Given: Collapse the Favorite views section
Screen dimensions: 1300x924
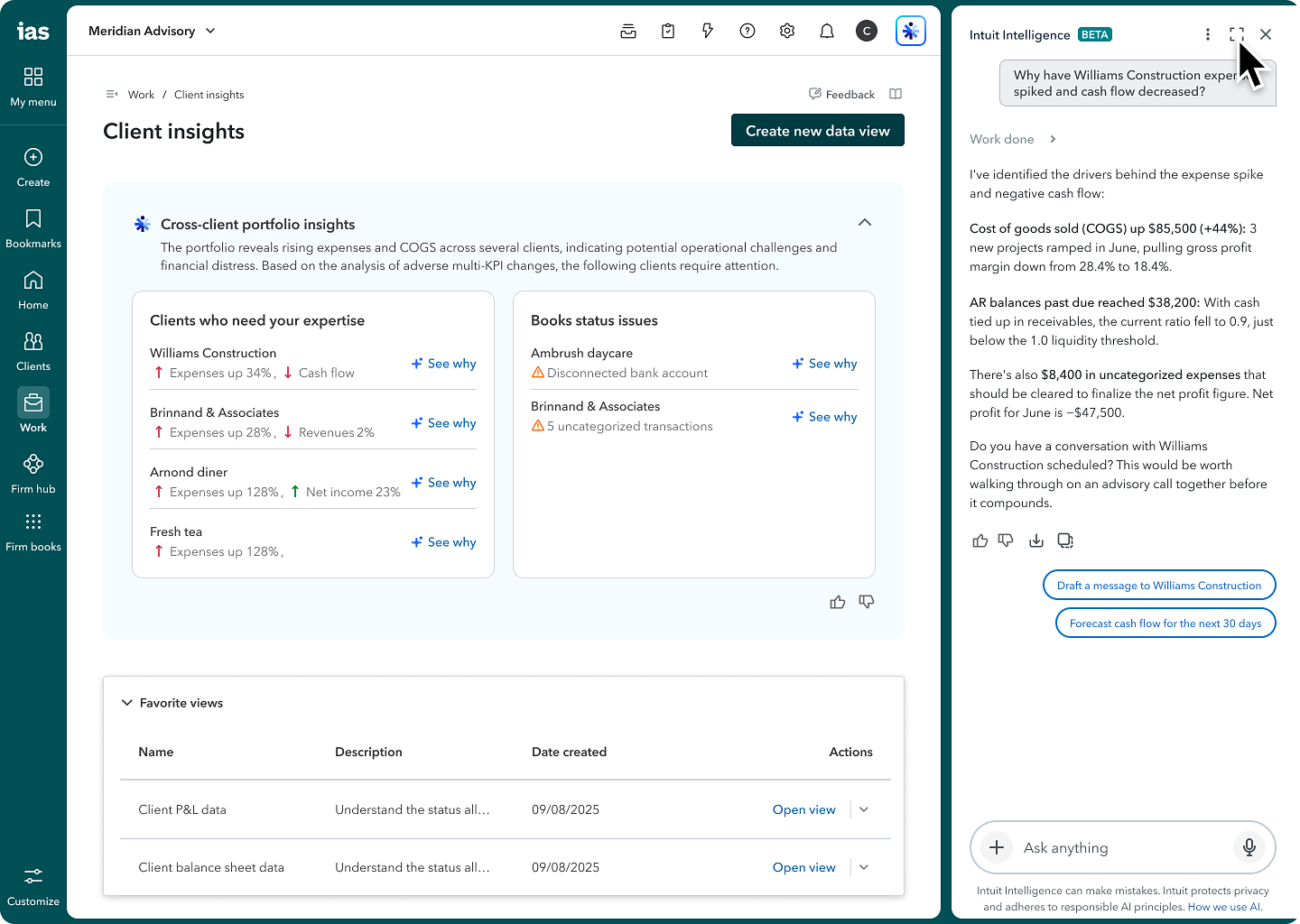Looking at the screenshot, I should [x=127, y=702].
